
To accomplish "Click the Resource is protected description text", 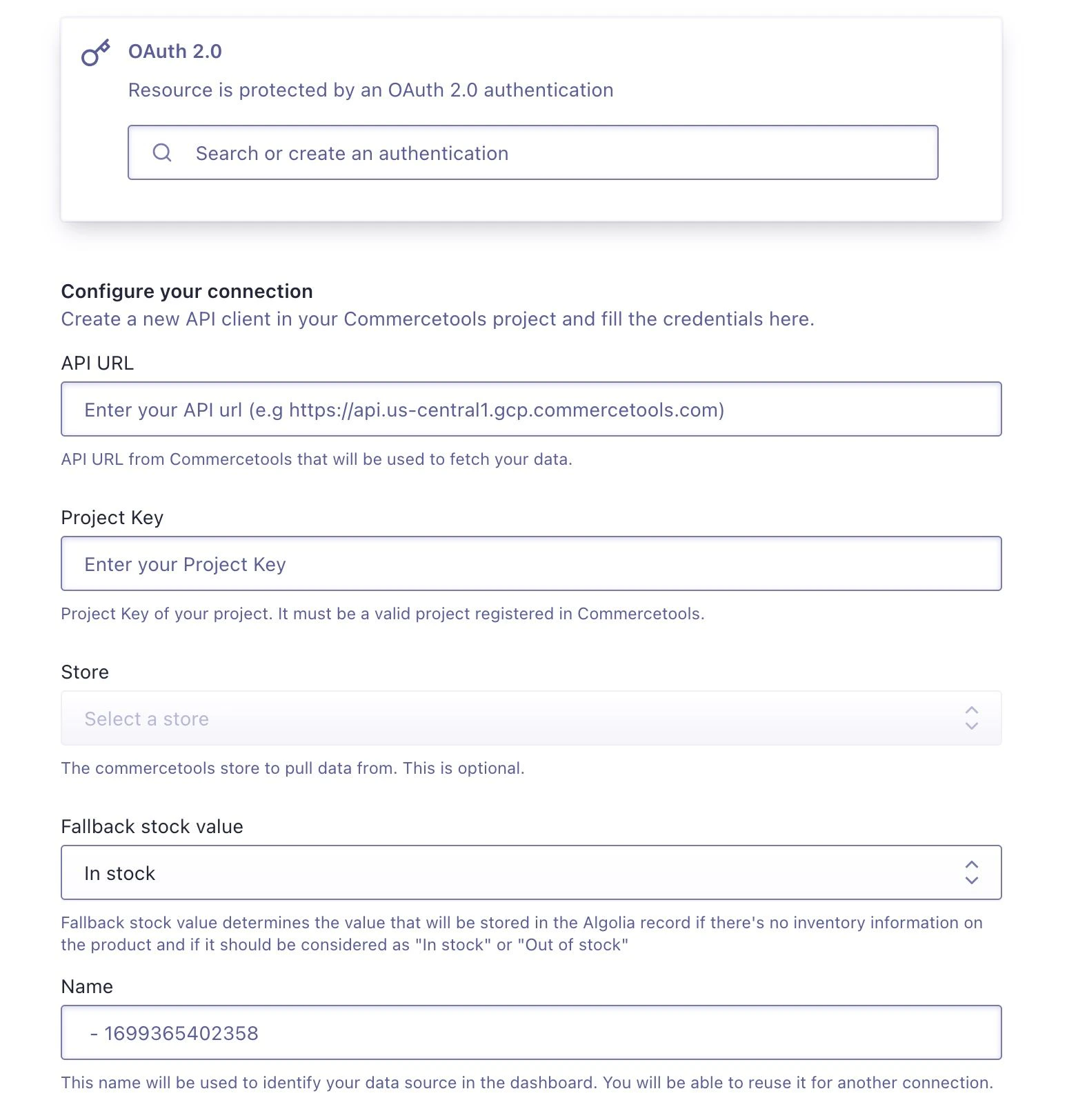I will tap(370, 90).
